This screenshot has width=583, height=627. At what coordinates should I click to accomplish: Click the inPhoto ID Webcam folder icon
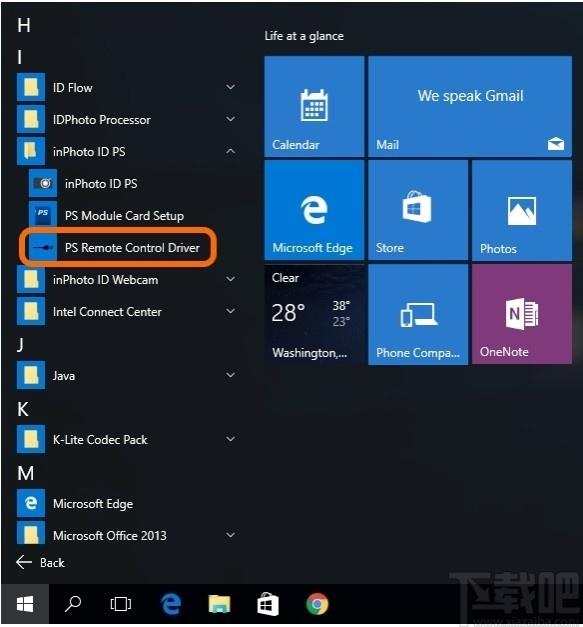[x=31, y=280]
